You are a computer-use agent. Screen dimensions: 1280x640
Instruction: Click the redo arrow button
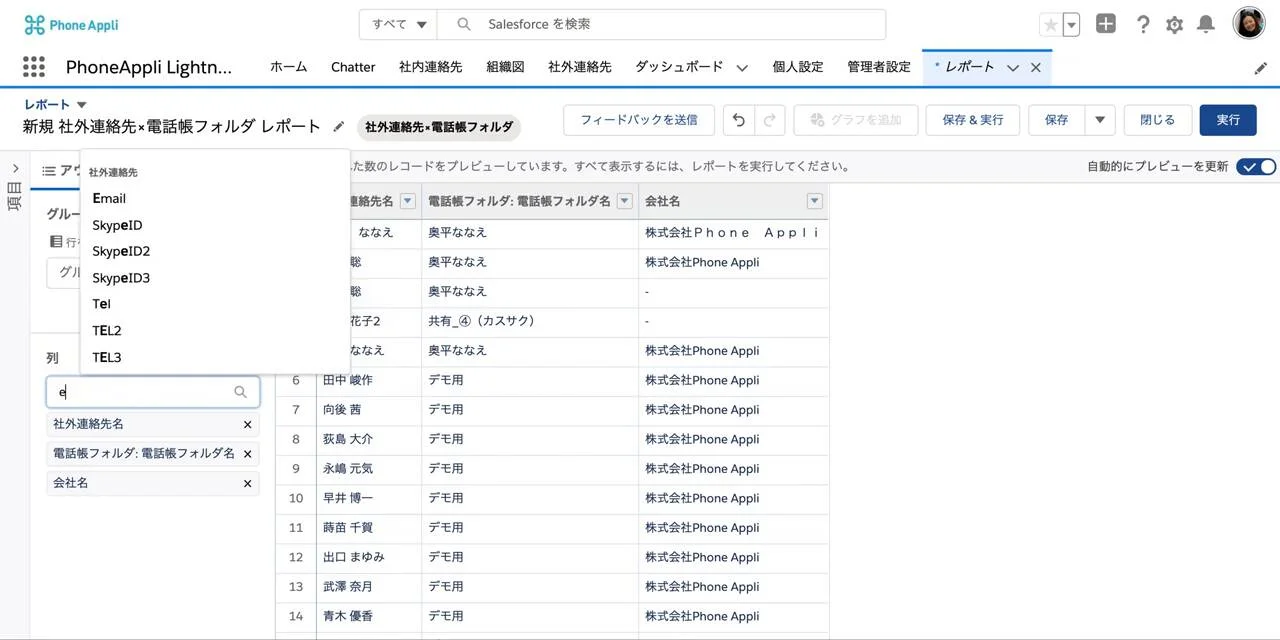click(770, 120)
